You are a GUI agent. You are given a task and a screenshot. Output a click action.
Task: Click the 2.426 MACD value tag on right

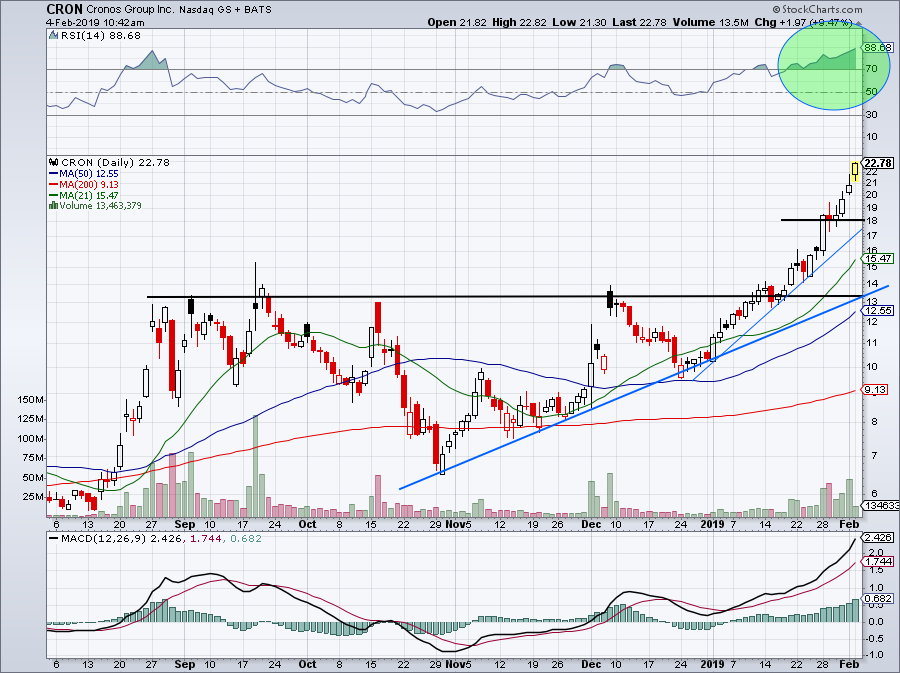point(878,538)
